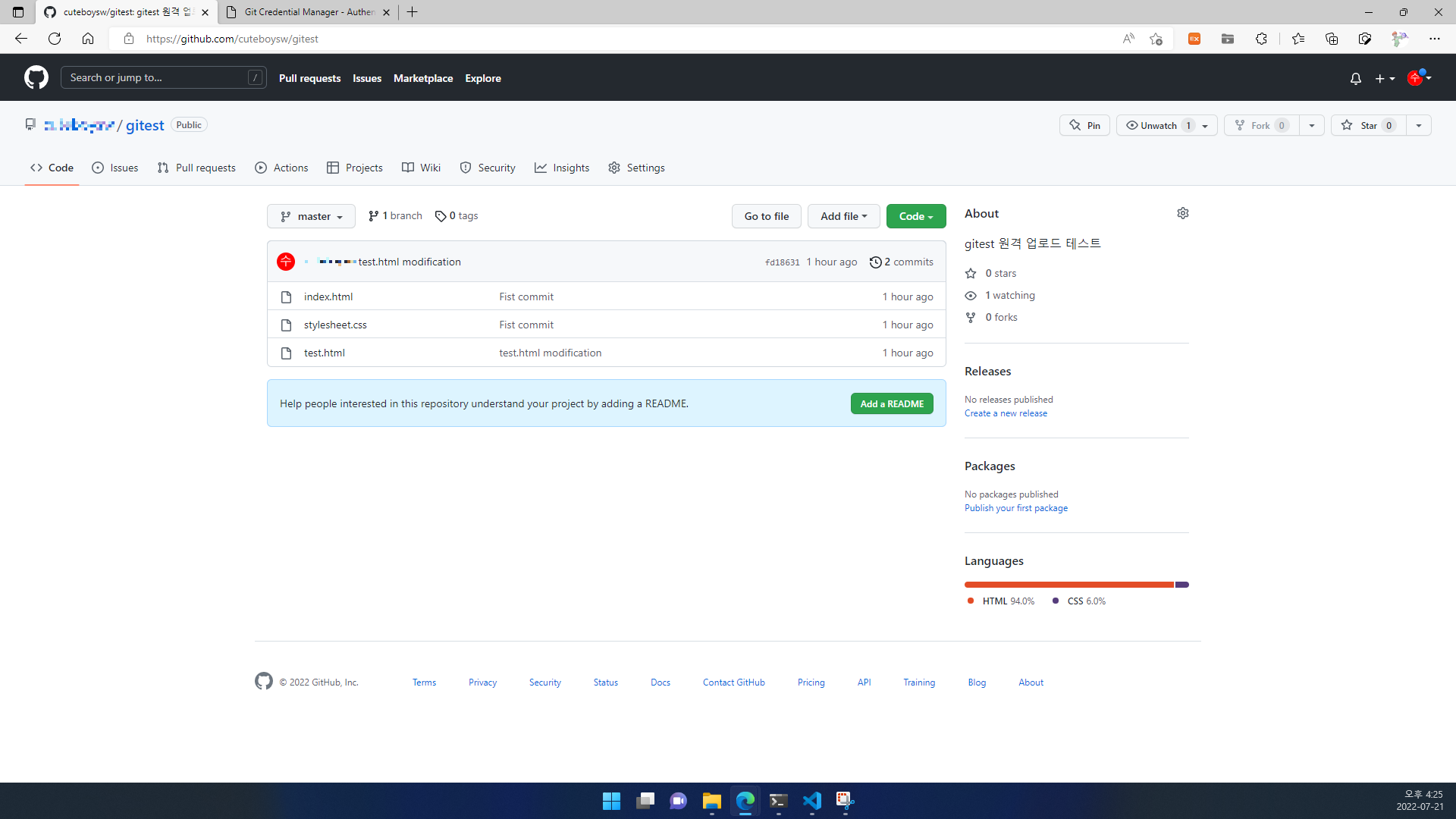Switch to the Settings tab
The height and width of the screenshot is (819, 1456).
click(636, 168)
